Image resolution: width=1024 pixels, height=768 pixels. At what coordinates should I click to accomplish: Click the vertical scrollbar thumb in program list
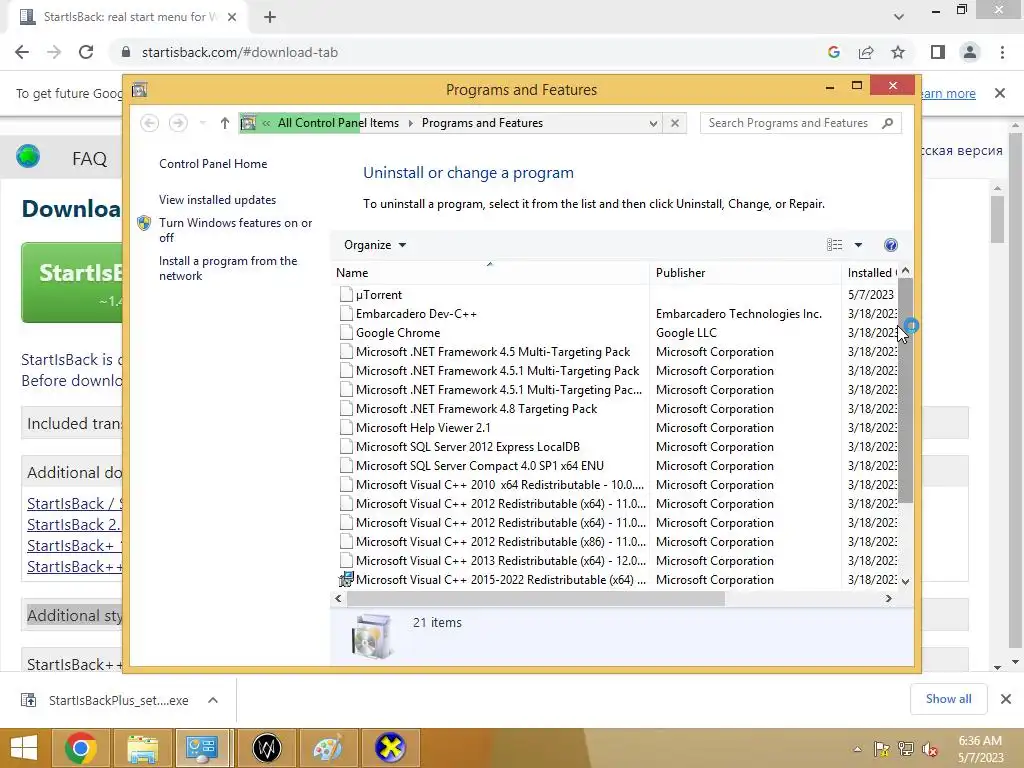tap(905, 391)
